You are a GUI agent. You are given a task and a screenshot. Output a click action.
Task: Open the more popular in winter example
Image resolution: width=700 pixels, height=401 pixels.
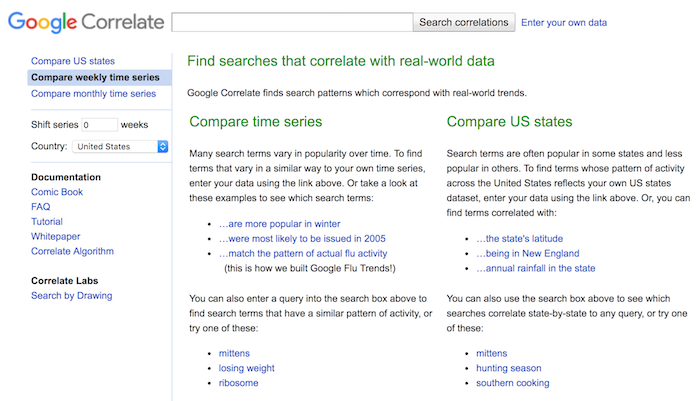pos(279,224)
